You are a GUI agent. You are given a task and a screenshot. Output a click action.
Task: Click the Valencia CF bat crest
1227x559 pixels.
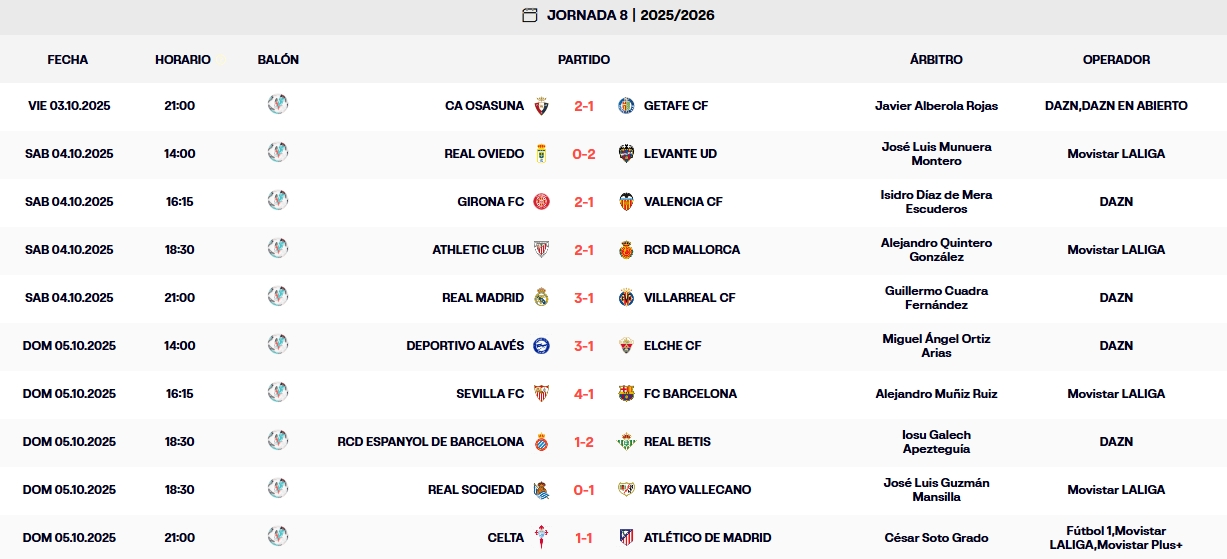(627, 202)
